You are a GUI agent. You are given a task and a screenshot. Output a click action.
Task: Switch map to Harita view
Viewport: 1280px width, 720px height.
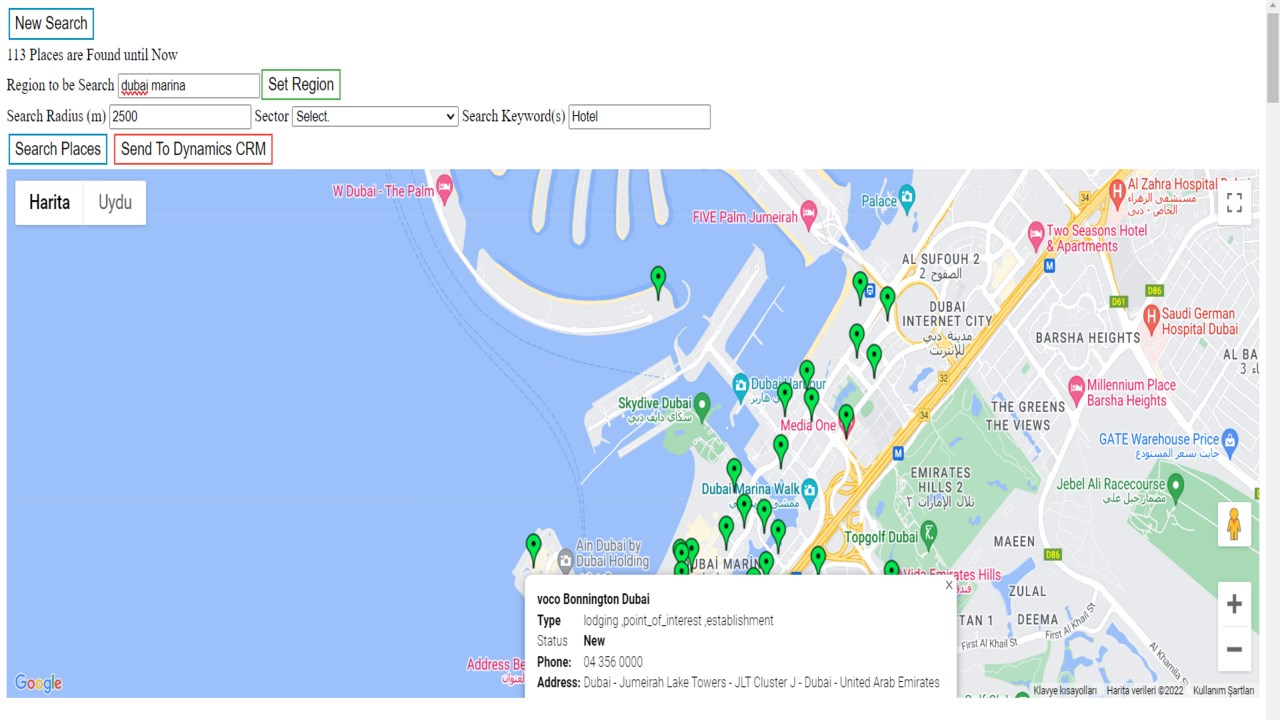coord(49,202)
